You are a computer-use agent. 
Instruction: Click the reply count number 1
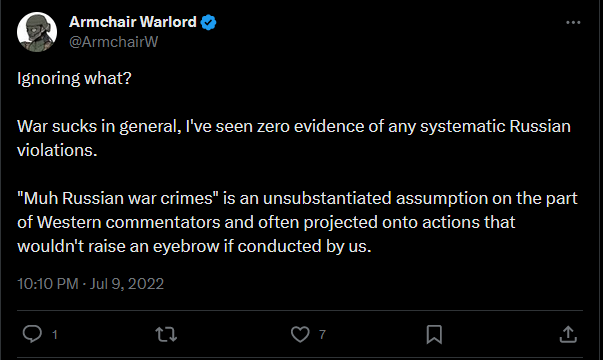click(x=55, y=335)
